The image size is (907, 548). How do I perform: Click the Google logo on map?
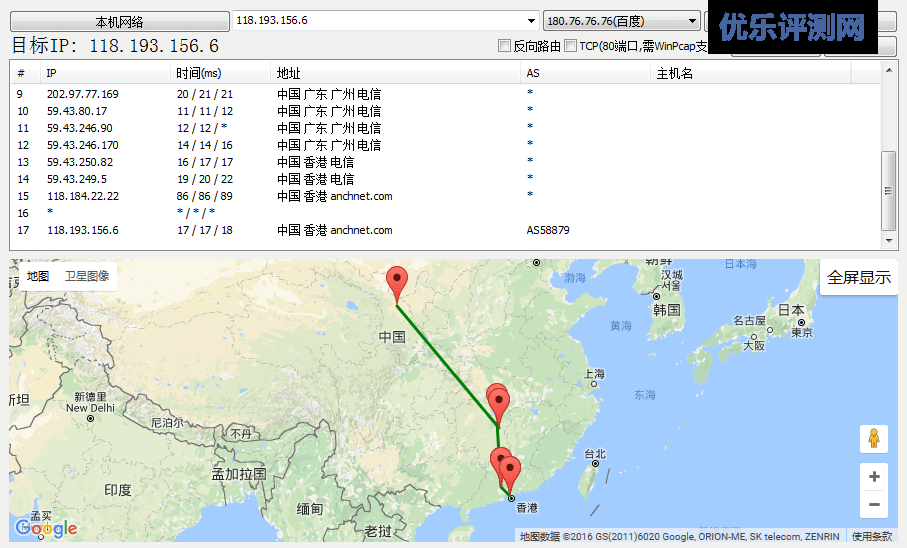(46, 527)
